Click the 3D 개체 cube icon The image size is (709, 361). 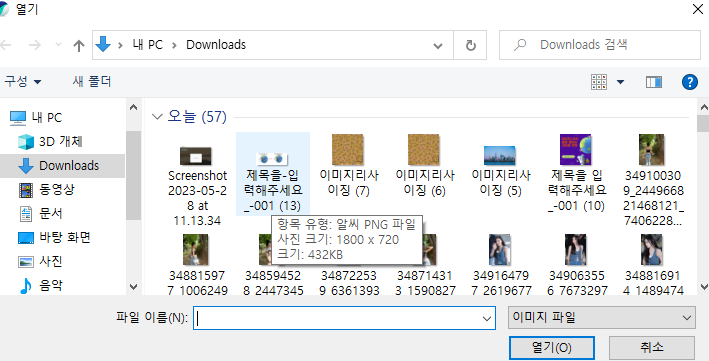pos(26,142)
